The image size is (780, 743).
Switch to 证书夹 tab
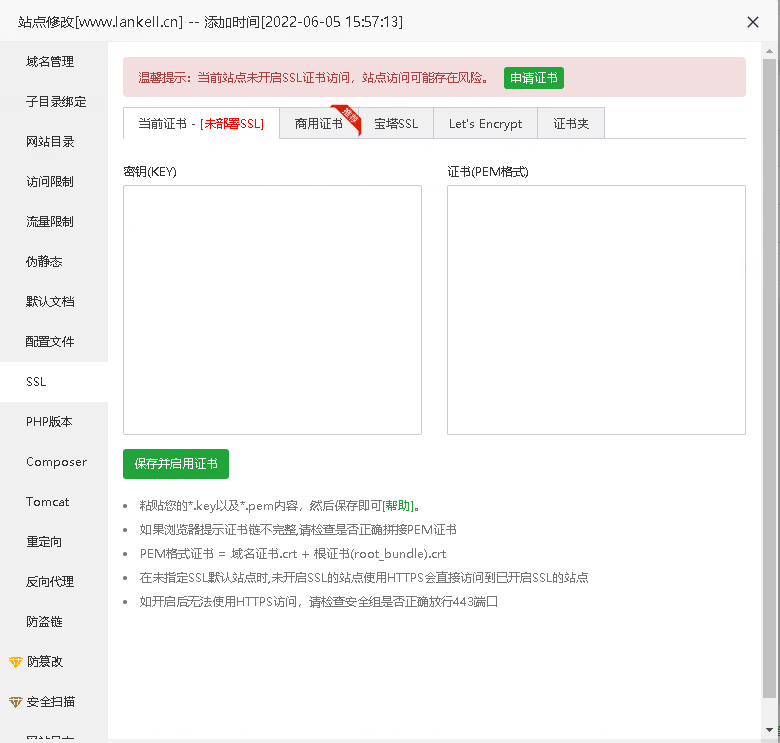pos(571,123)
